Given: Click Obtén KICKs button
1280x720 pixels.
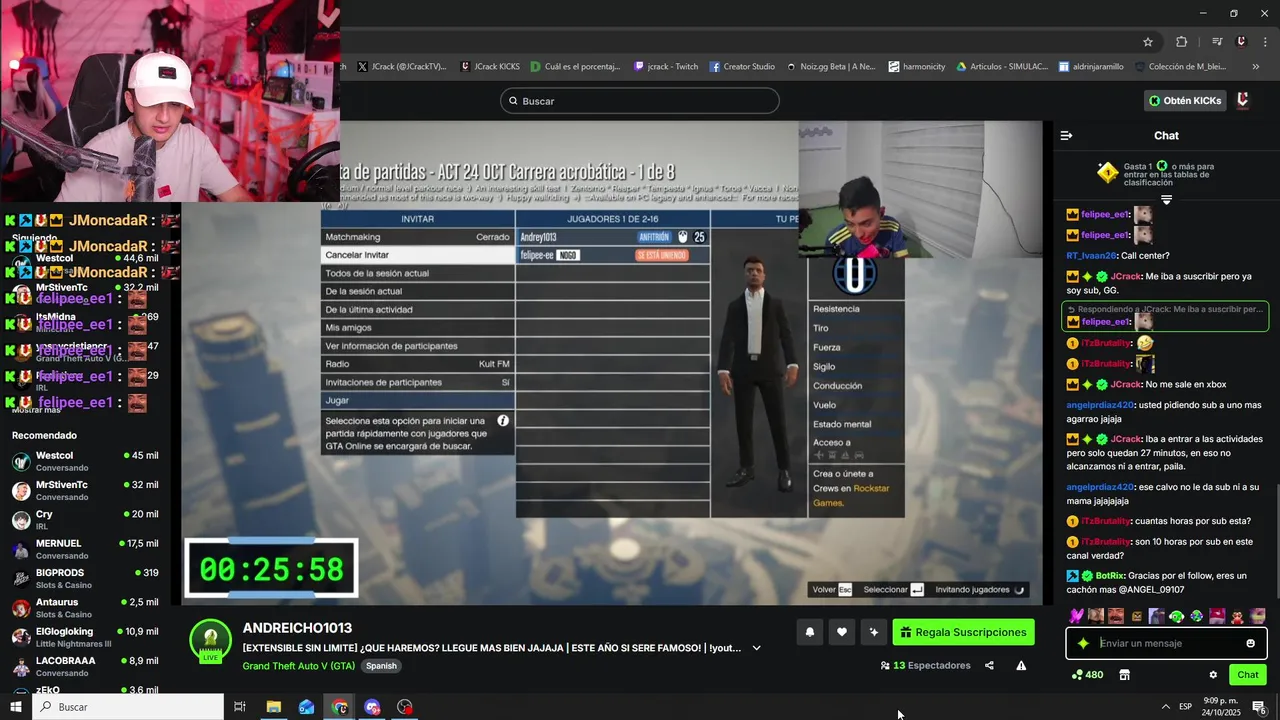Looking at the screenshot, I should click(1185, 101).
